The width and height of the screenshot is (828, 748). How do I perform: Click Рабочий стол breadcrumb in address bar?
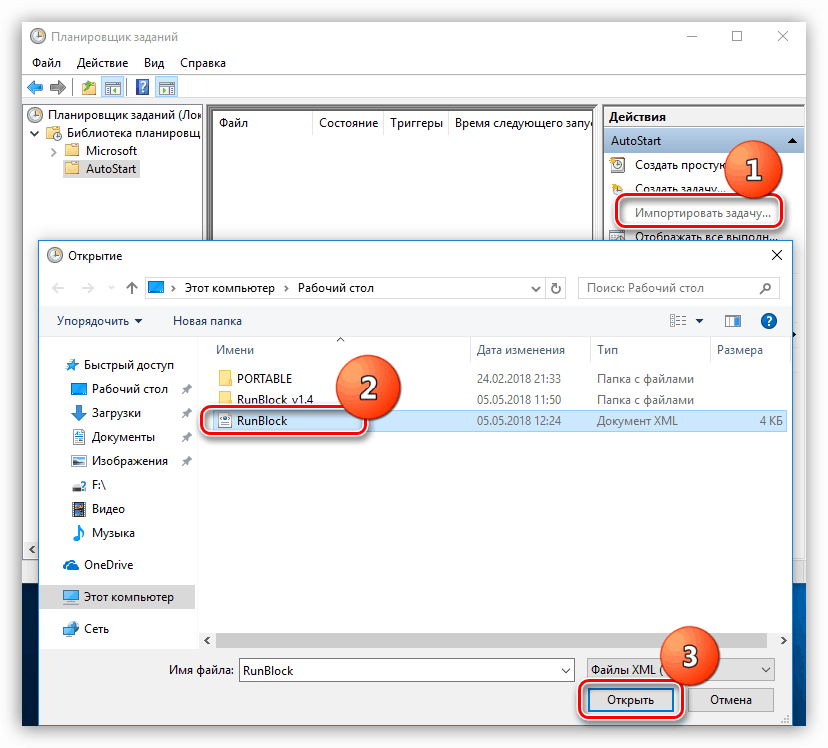(336, 288)
